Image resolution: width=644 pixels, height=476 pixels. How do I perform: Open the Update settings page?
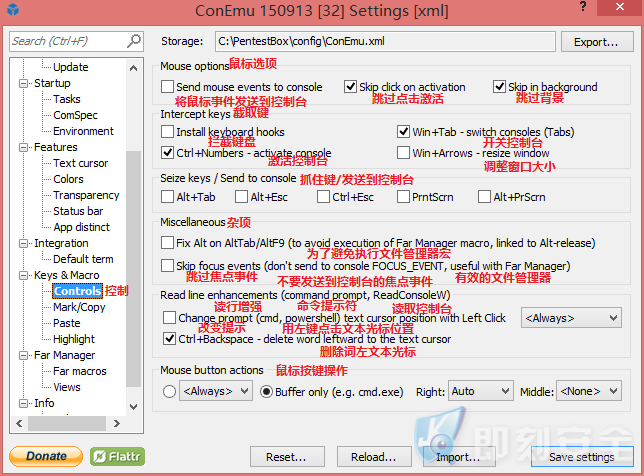[71, 67]
